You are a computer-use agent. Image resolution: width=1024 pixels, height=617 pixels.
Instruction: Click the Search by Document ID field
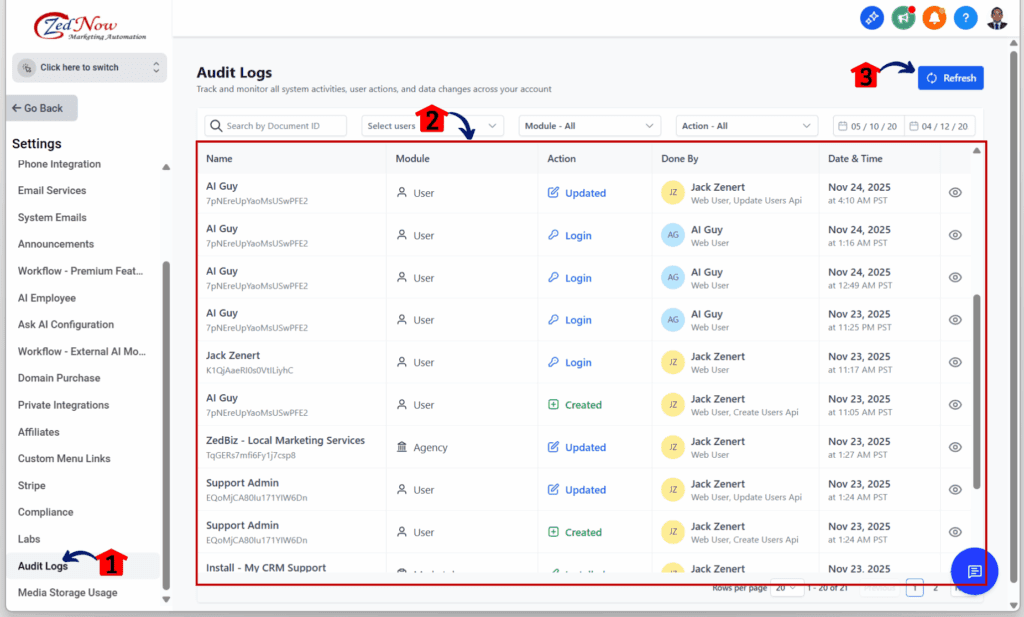point(276,126)
